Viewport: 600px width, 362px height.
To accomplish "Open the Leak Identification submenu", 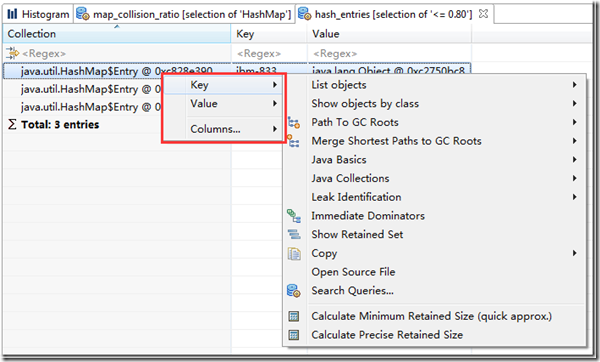I will click(434, 197).
